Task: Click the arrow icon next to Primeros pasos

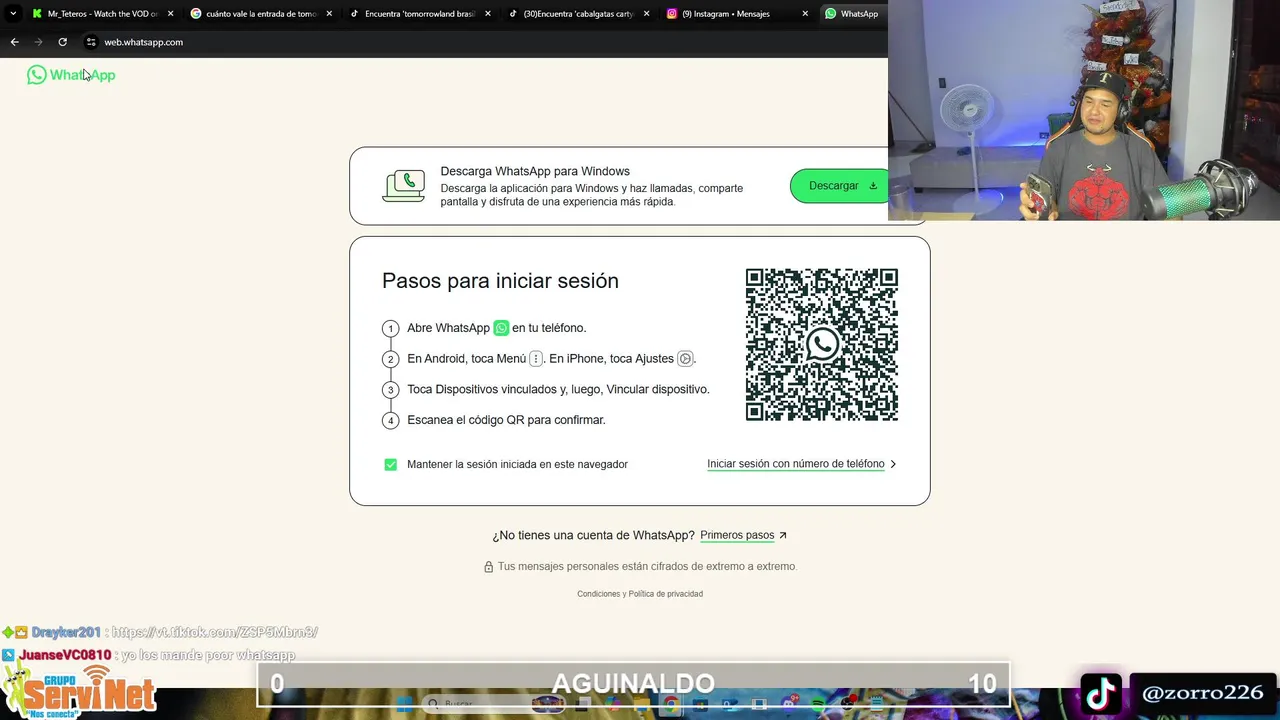Action: point(783,535)
